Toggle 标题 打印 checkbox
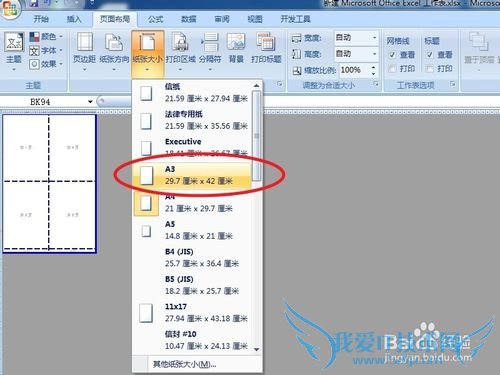This screenshot has height=375, width=500. pyautogui.click(x=430, y=69)
